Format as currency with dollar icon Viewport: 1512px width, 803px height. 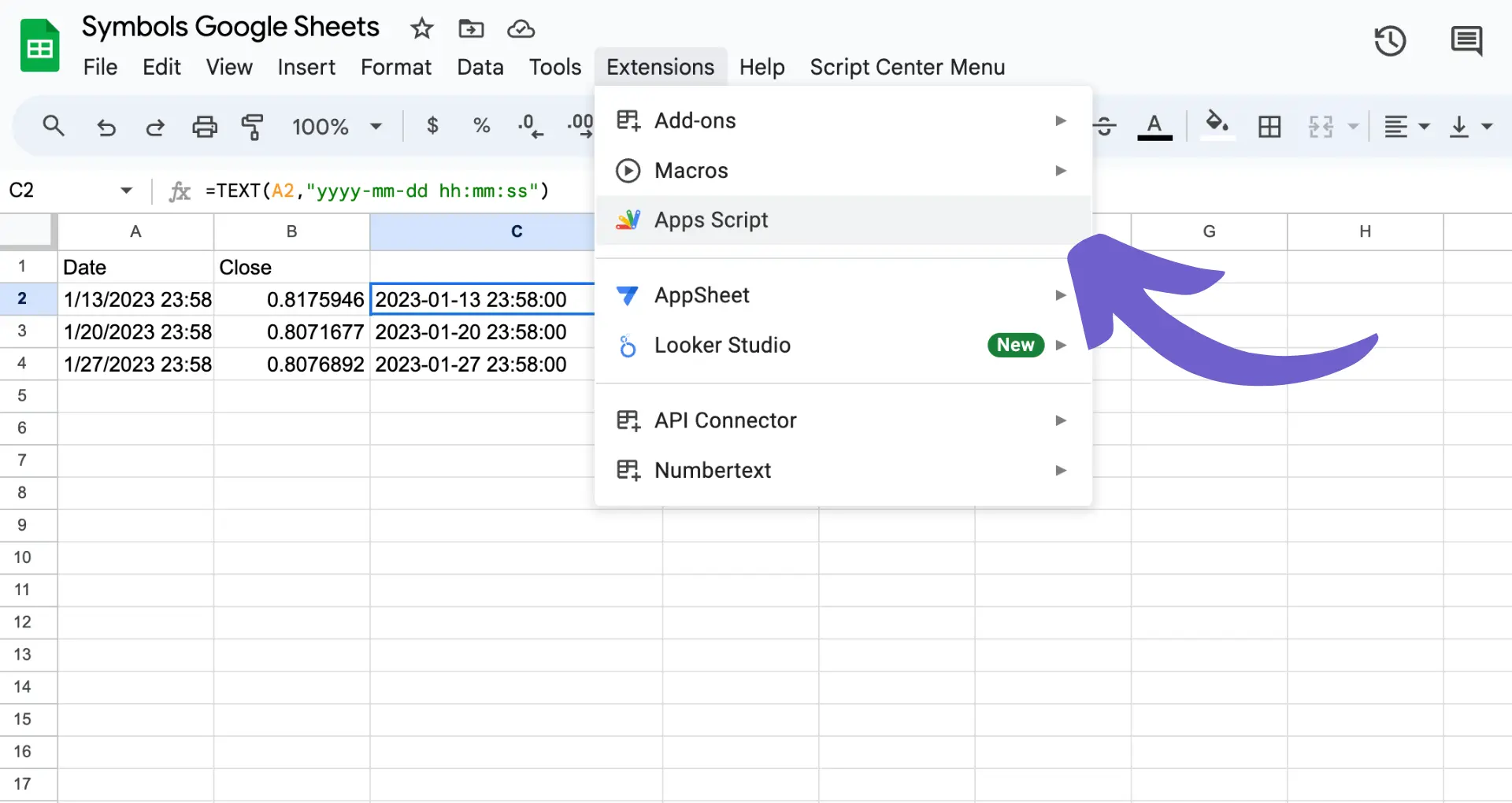tap(432, 126)
